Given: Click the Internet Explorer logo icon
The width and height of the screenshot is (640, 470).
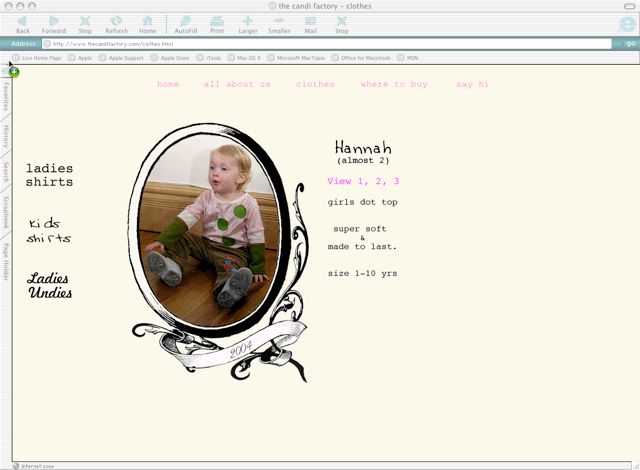Looking at the screenshot, I should point(627,24).
